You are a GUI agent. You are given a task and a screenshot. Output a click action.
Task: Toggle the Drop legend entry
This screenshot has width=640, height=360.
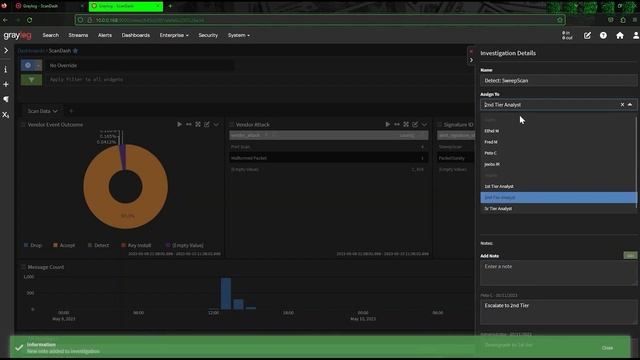pos(33,245)
